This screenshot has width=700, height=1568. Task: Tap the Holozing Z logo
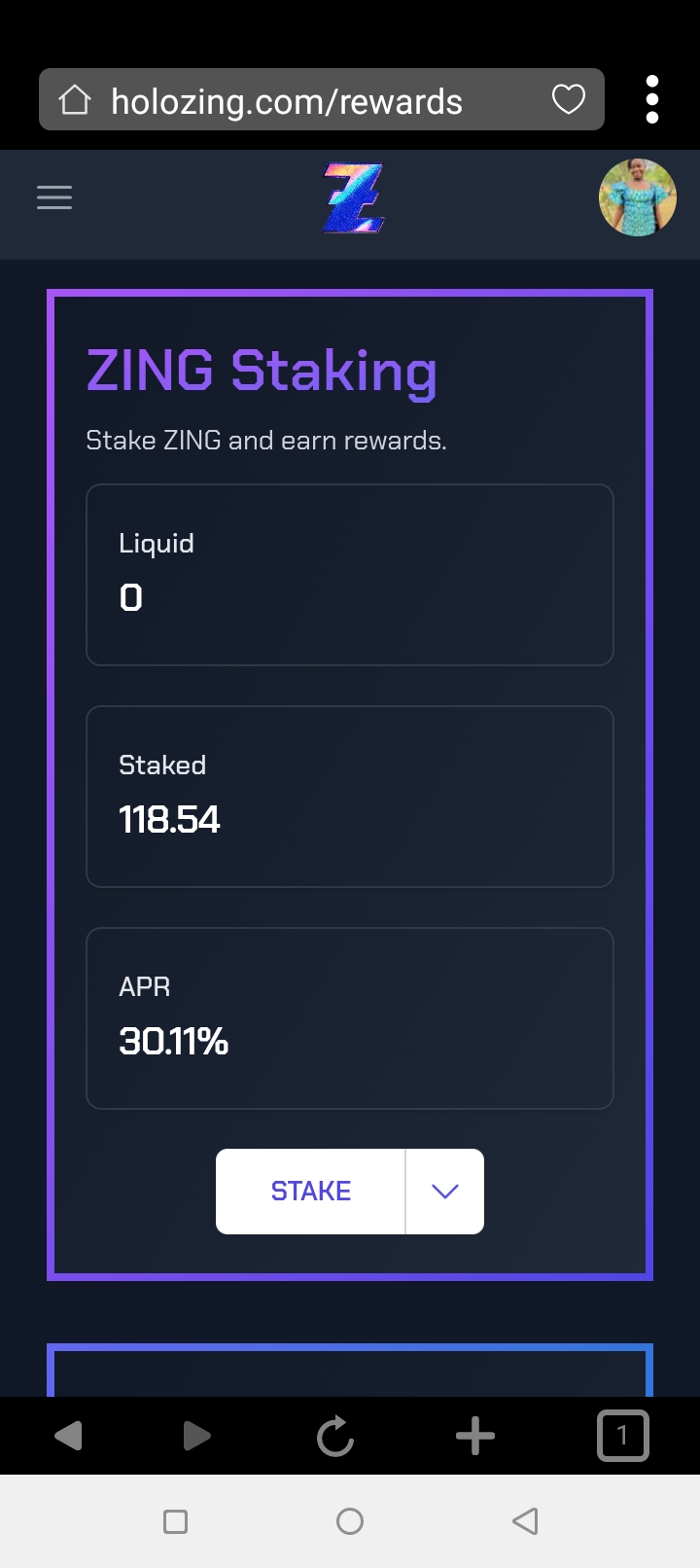pyautogui.click(x=354, y=198)
